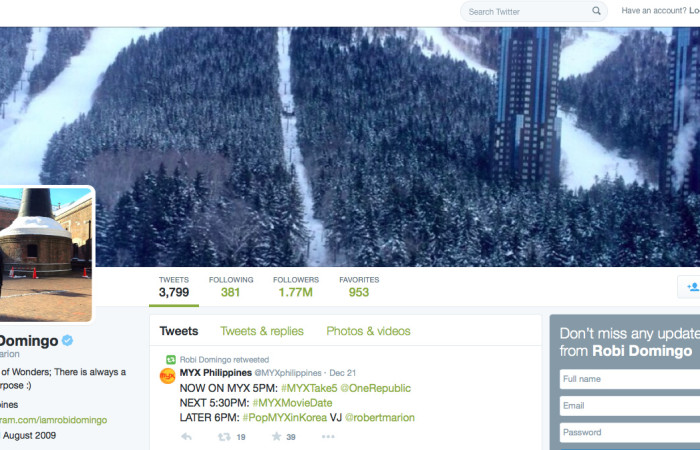Open the Favorites 953 list
This screenshot has height=450, width=700.
pos(359,287)
